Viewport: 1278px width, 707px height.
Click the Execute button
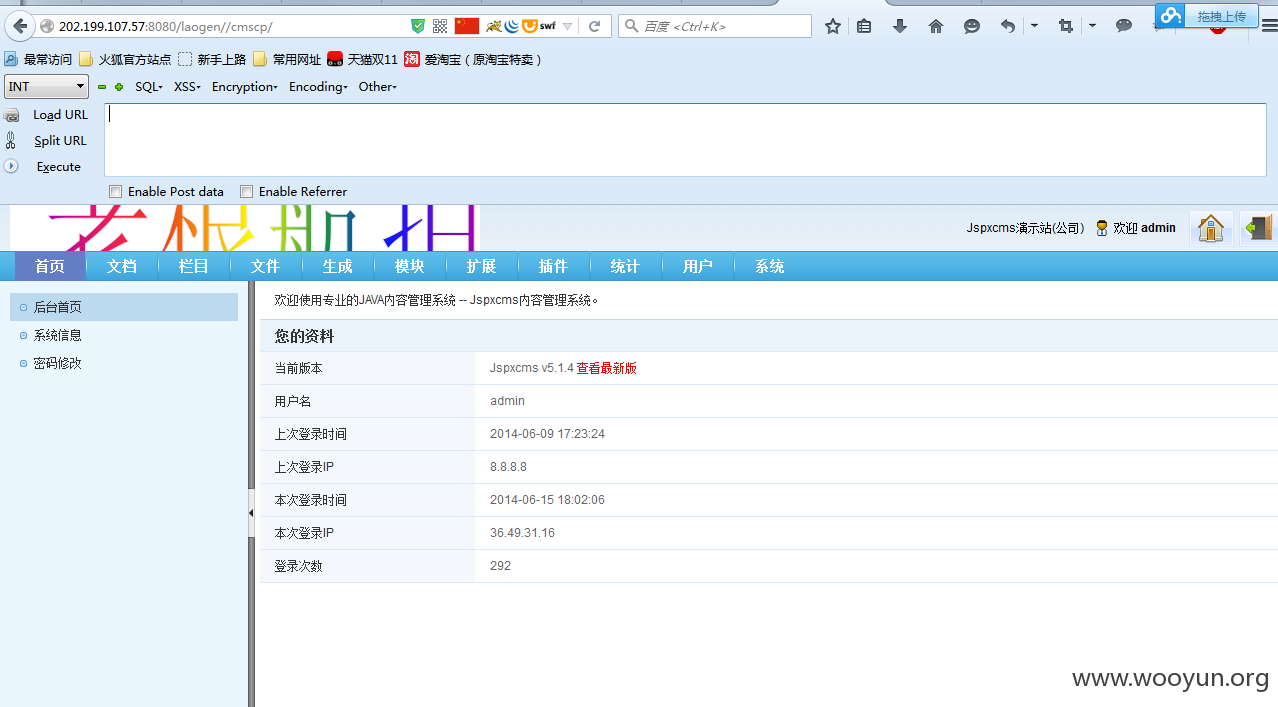click(x=58, y=167)
